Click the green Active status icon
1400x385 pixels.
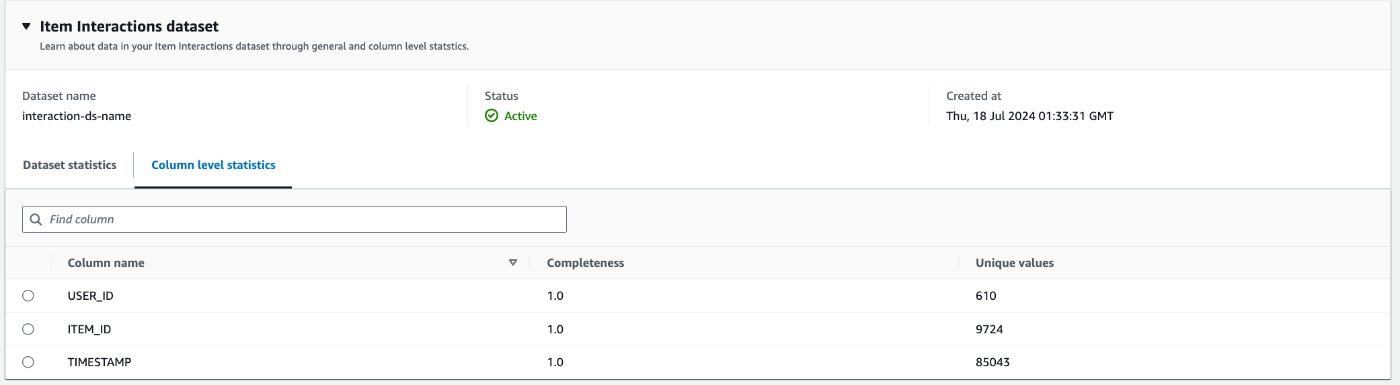coord(491,116)
